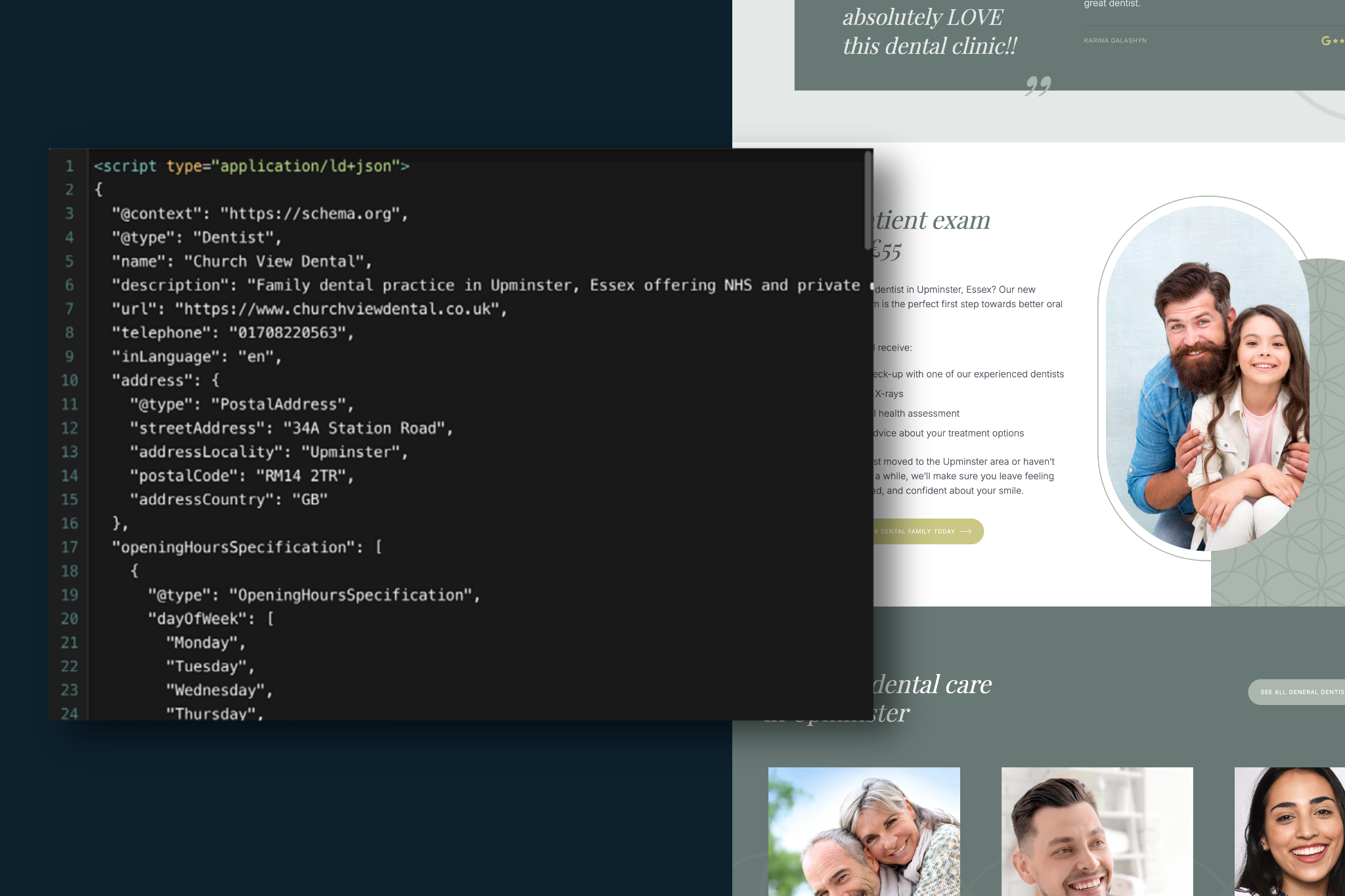Click the "description" Family dental practice line

492,285
